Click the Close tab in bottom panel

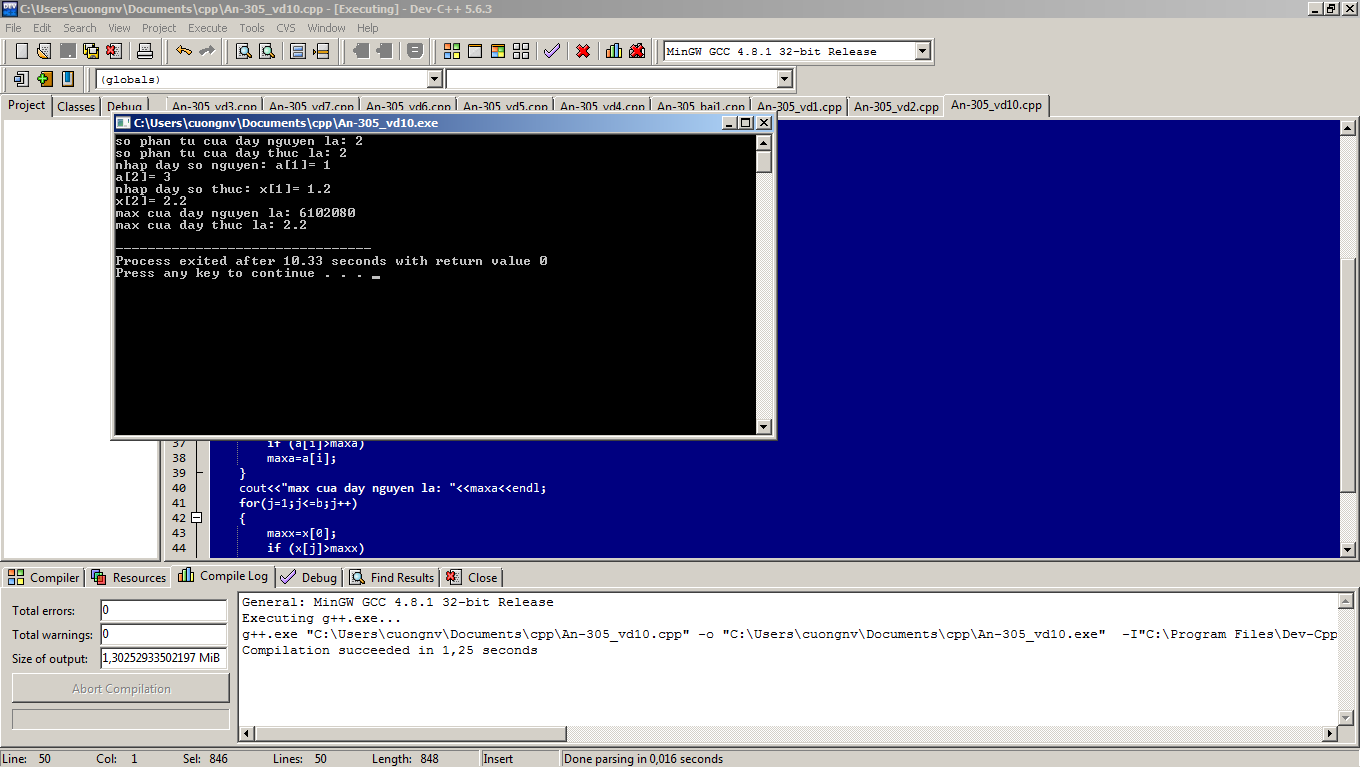pos(472,577)
